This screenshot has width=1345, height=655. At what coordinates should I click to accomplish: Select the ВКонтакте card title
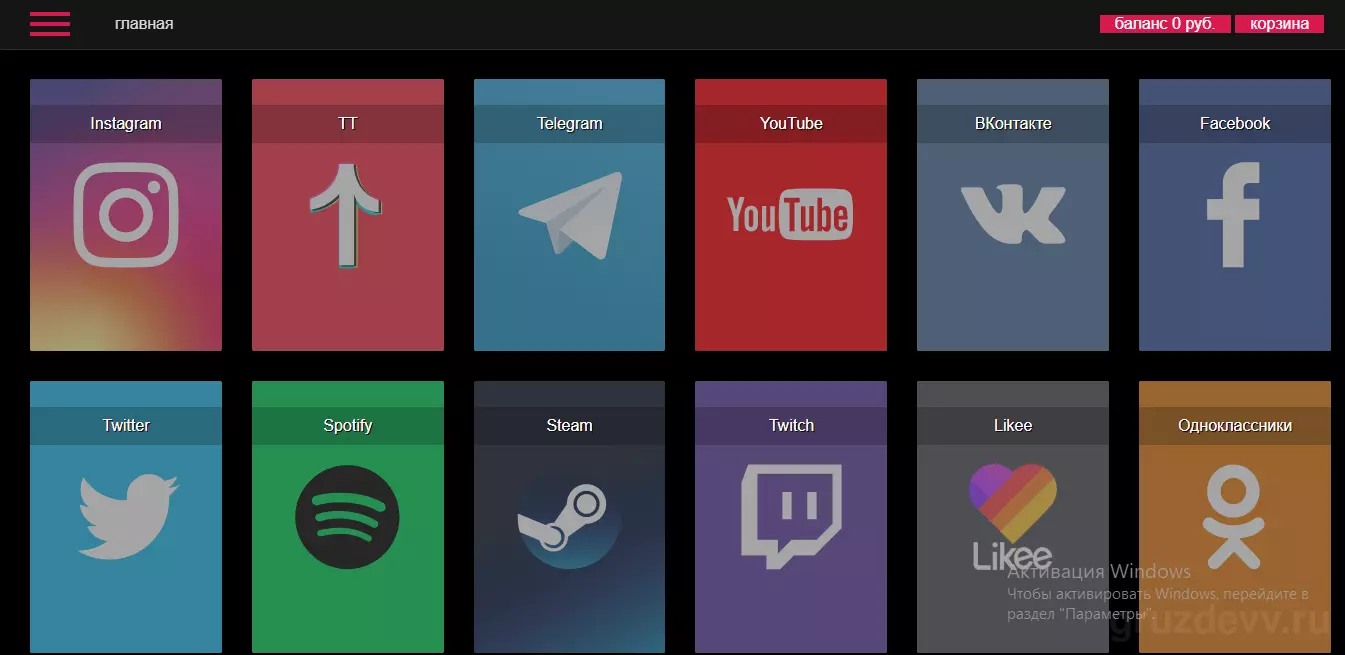(1013, 124)
